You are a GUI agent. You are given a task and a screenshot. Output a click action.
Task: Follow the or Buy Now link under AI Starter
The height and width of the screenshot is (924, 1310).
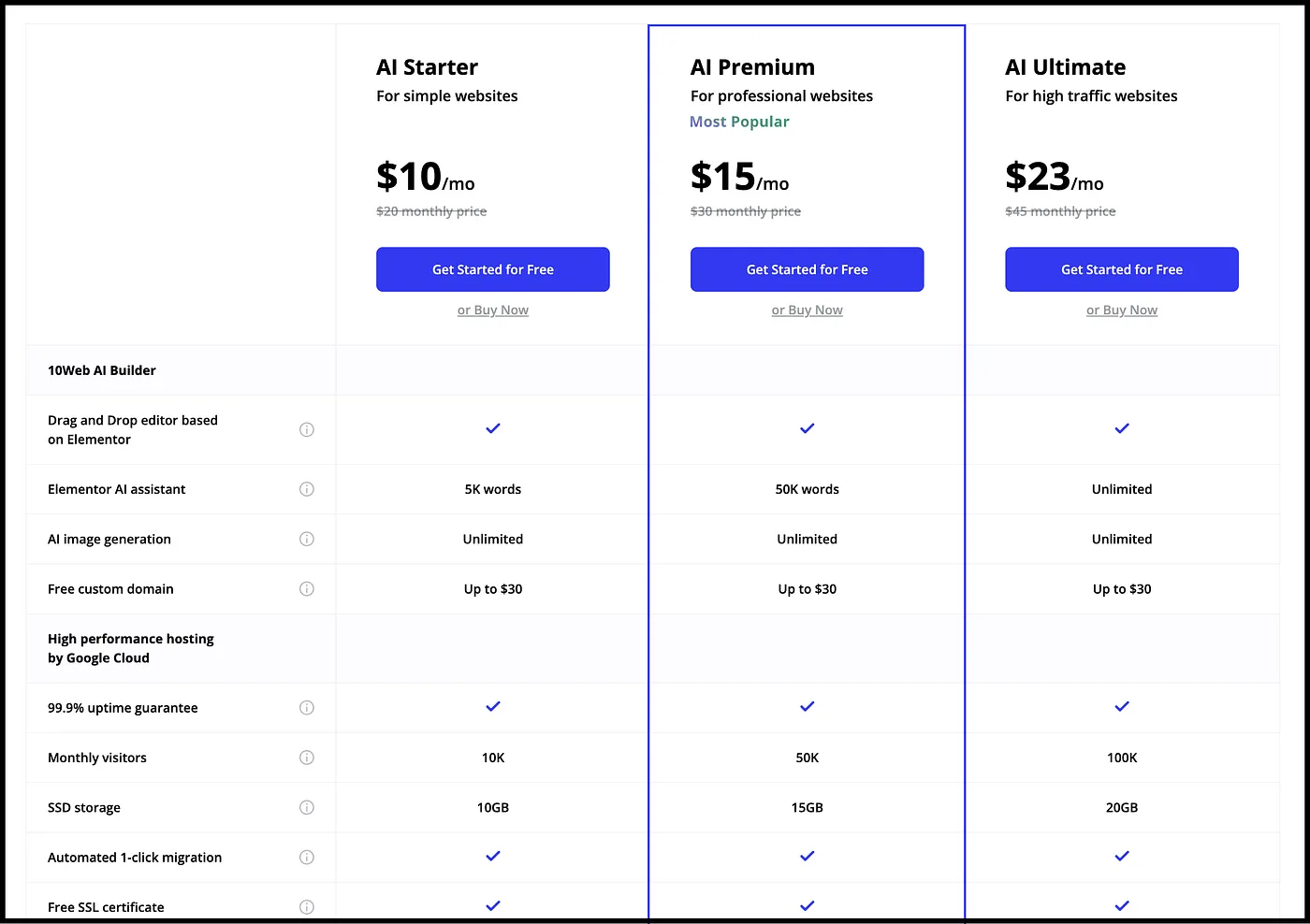pos(493,310)
